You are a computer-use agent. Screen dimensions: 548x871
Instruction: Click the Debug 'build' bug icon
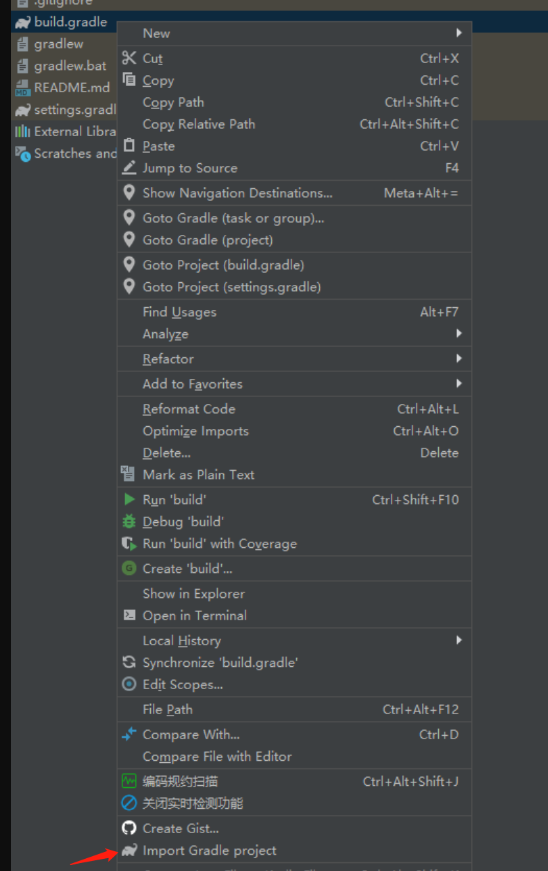click(129, 521)
